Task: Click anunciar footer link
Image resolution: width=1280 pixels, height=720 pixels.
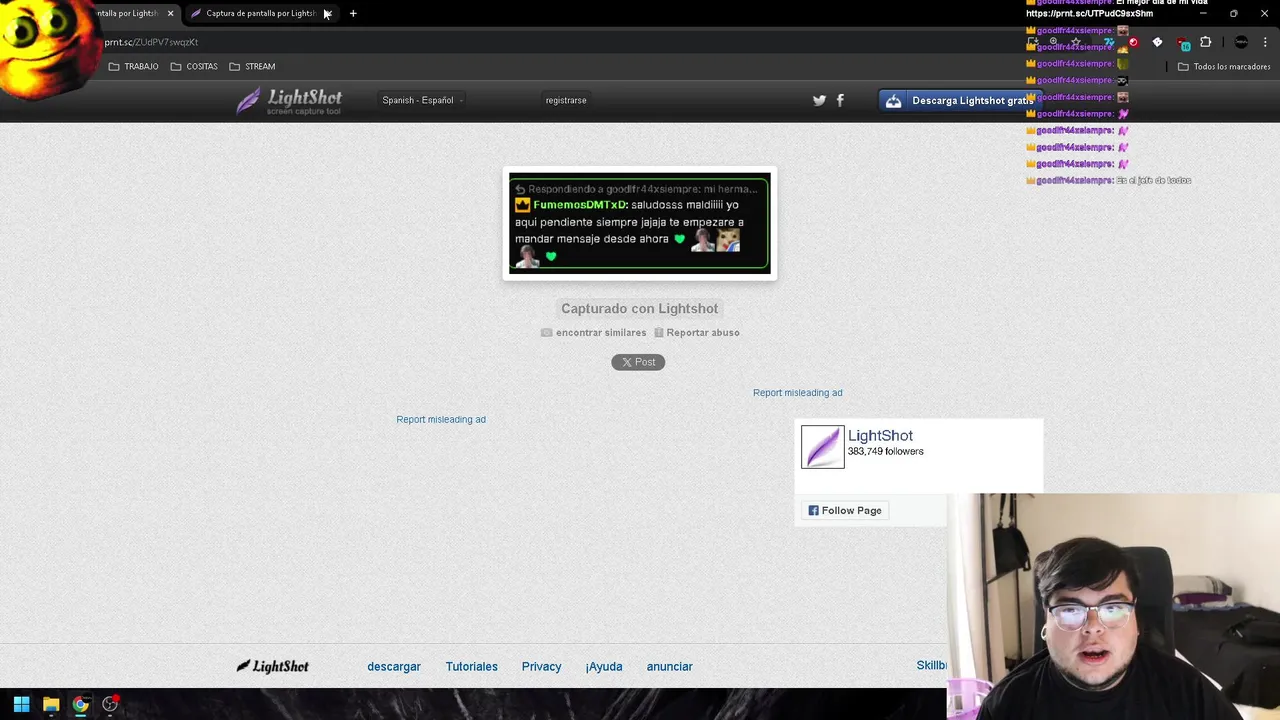Action: (669, 666)
